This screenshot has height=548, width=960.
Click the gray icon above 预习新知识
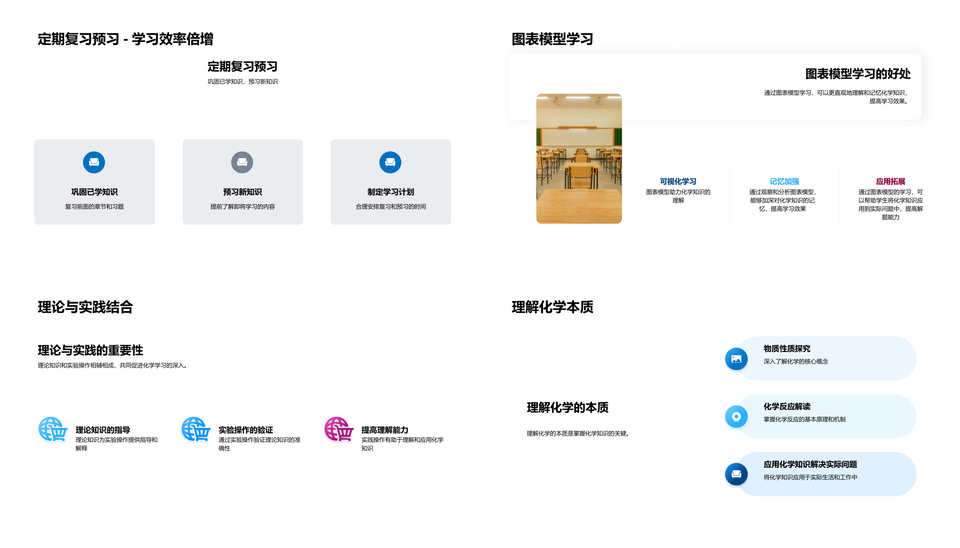242,162
